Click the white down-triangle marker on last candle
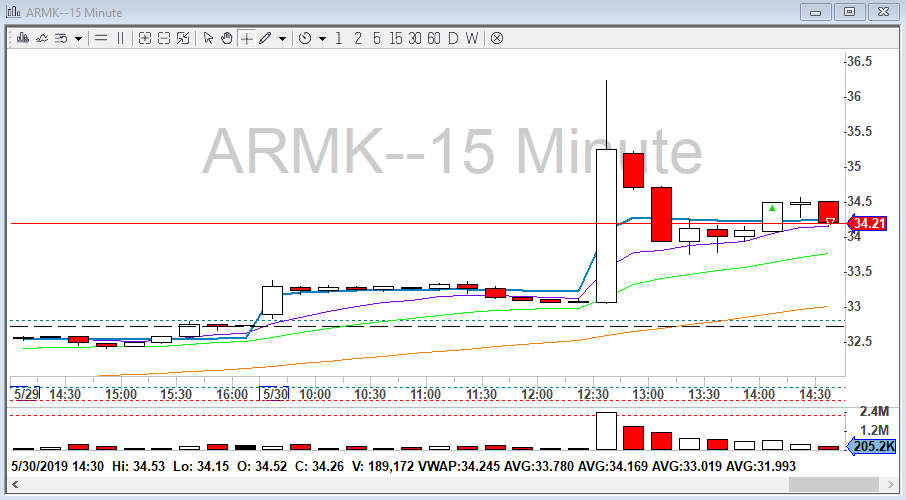 click(830, 221)
